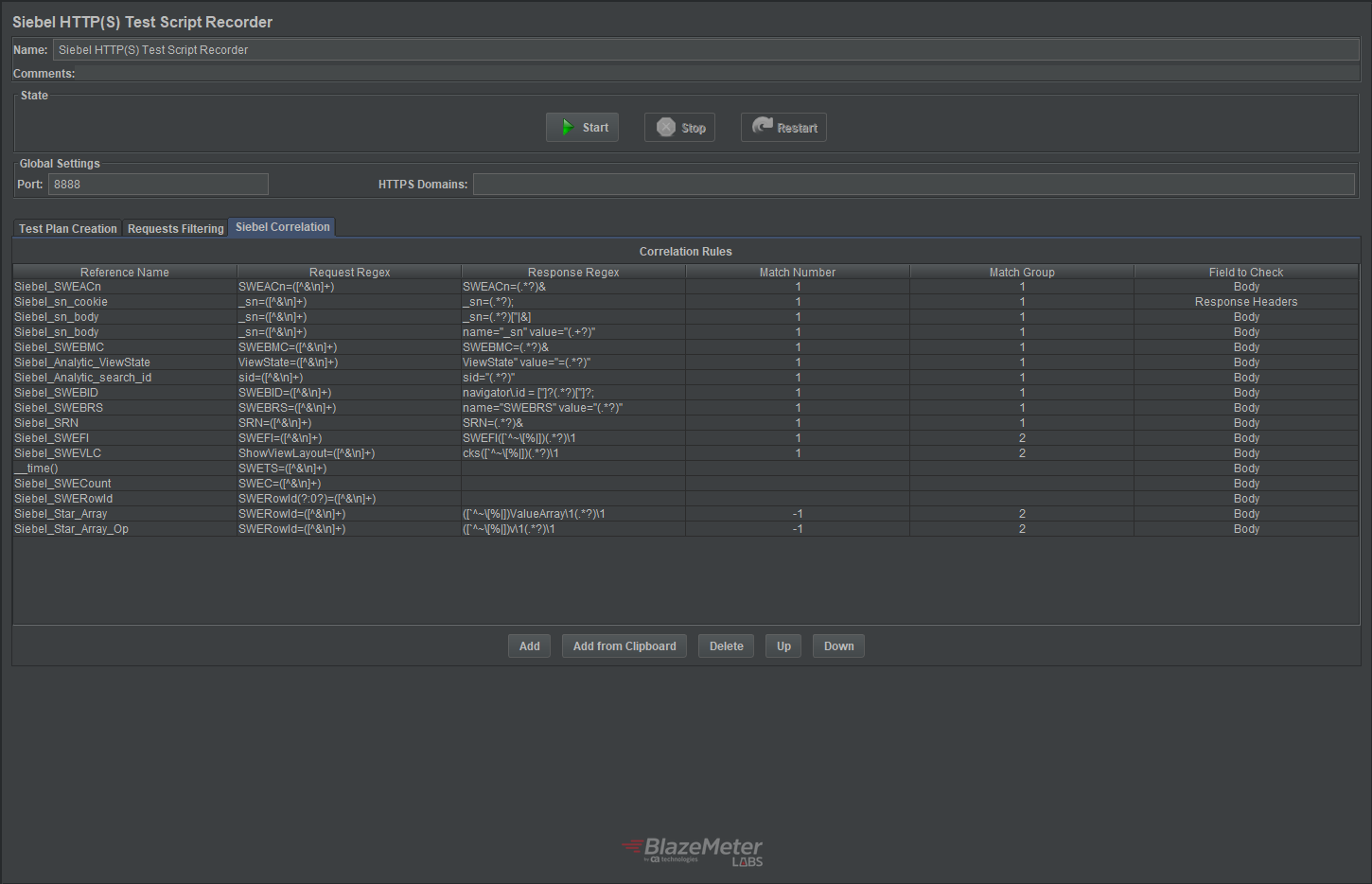Select the Siebel_SWEBRS row
This screenshot has height=884, width=1372.
click(x=686, y=408)
